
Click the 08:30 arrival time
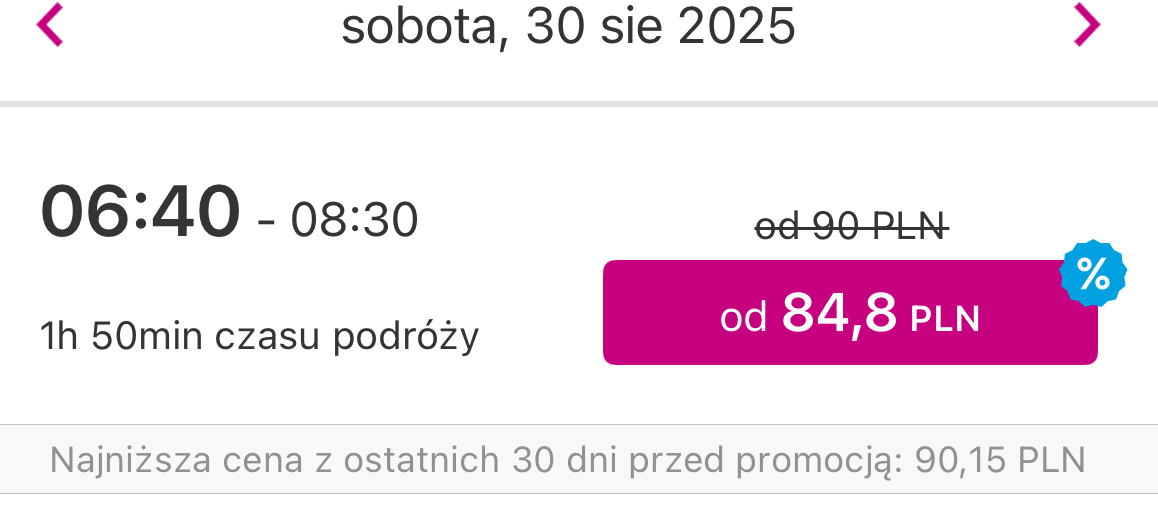(x=354, y=220)
